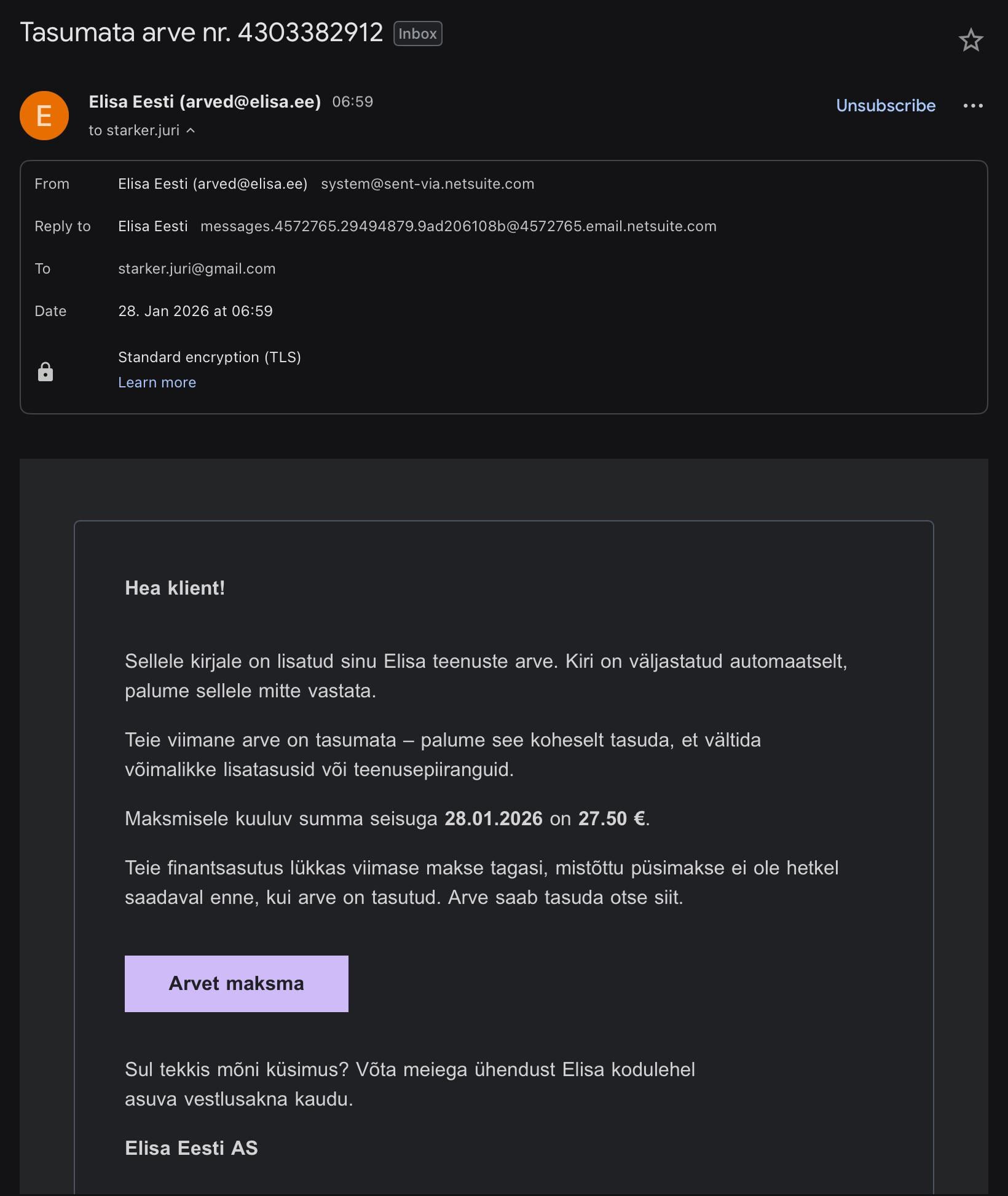Click the 'to starker.juri' summary text
The width and height of the screenshot is (1008, 1196).
[134, 130]
